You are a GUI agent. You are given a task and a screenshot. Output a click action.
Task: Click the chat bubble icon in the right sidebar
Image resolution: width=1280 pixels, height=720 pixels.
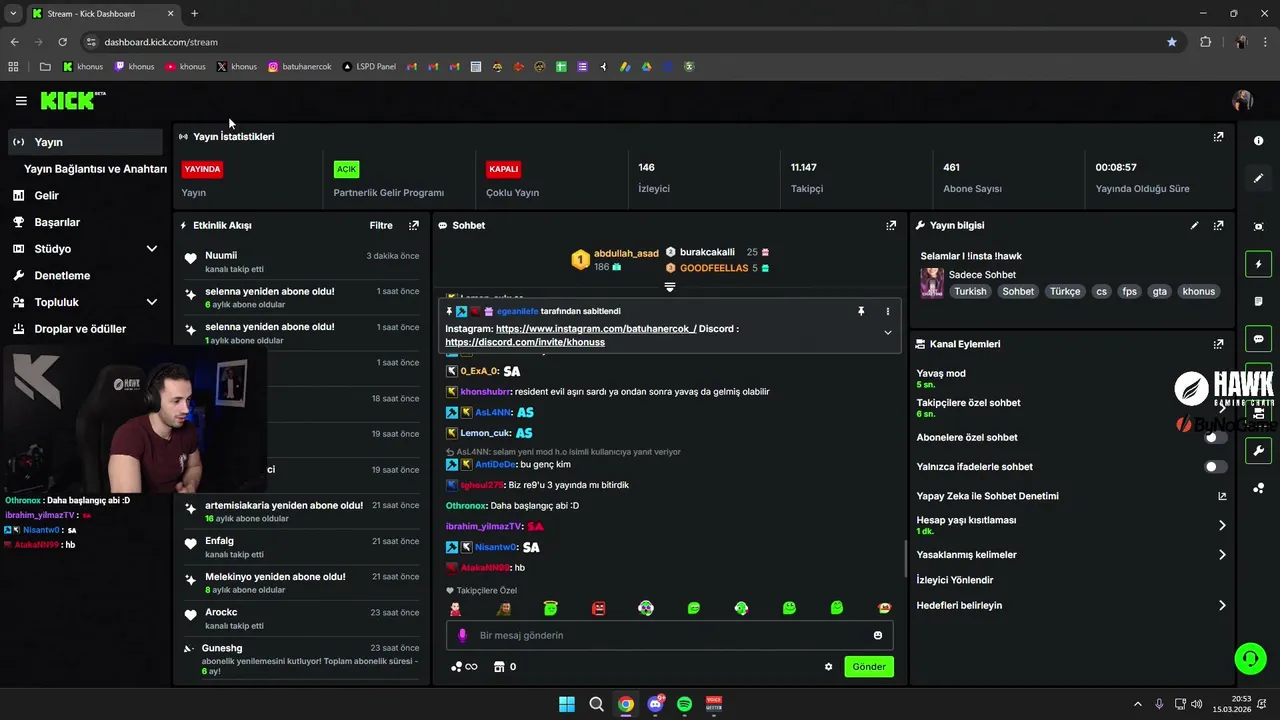coord(1259,339)
